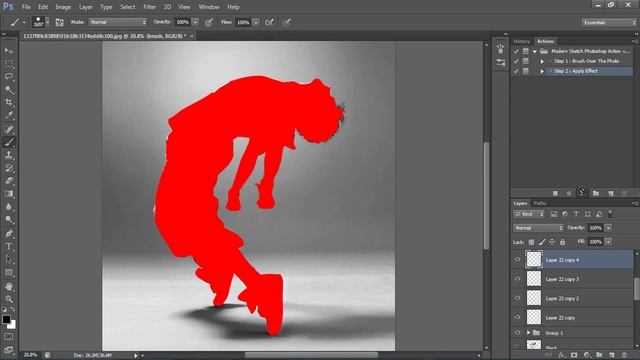Click the background color swatch
This screenshot has height=360, width=640.
13,325
